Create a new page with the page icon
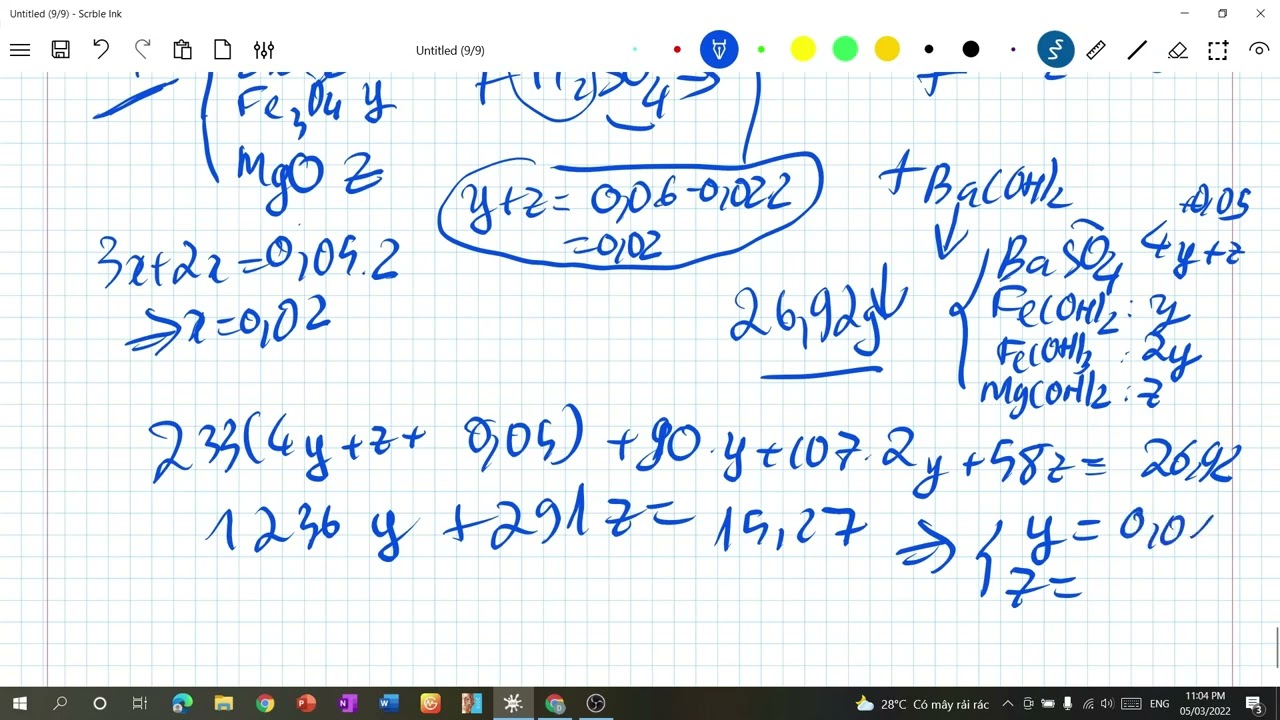 tap(222, 50)
